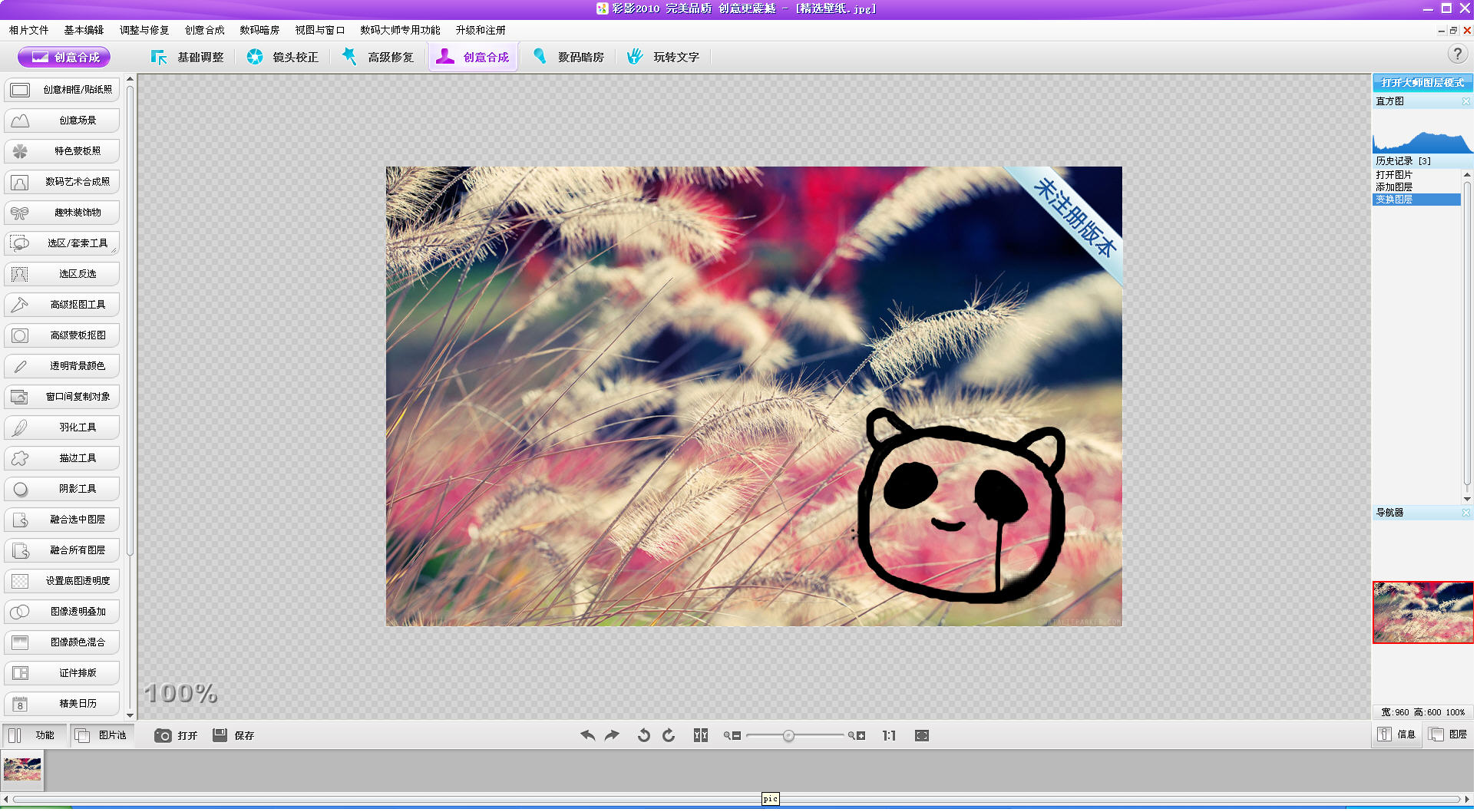Open the 基本编辑 menu
Screen dimensions: 1480x812
[84, 30]
